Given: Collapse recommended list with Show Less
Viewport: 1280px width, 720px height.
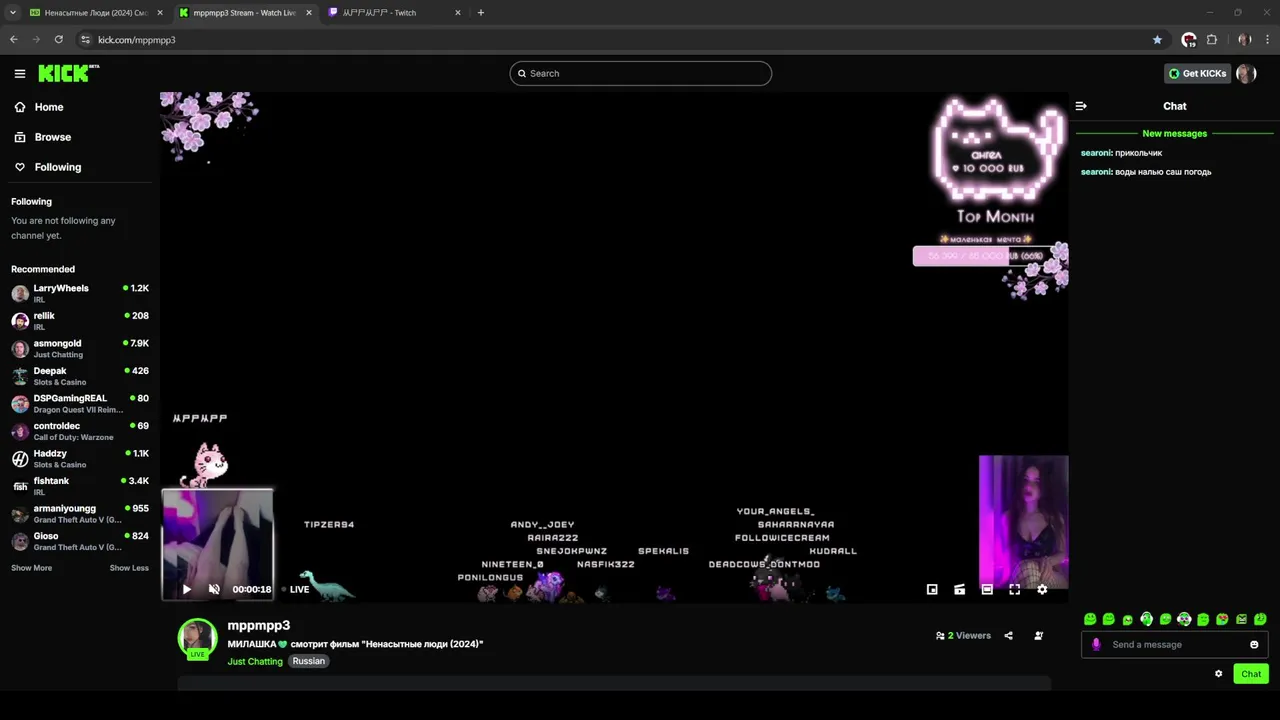Looking at the screenshot, I should 129,568.
